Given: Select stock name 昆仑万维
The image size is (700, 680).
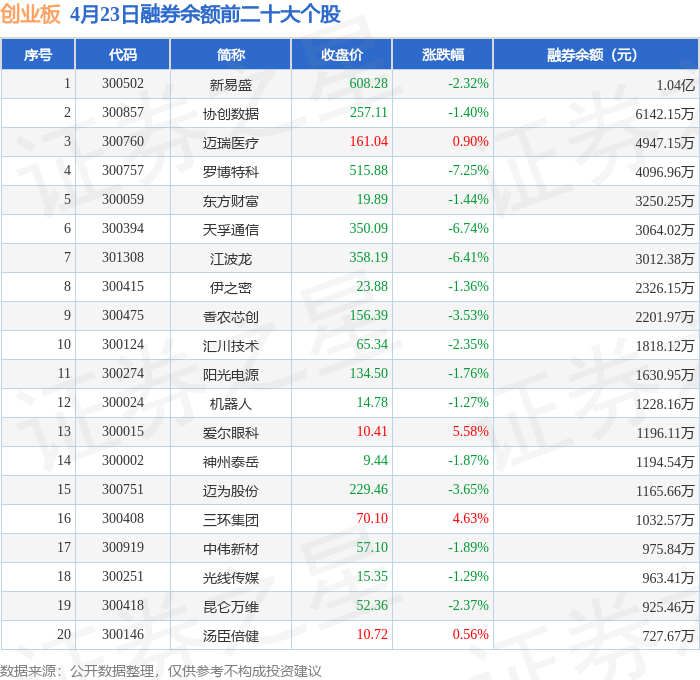Looking at the screenshot, I should (x=231, y=607).
